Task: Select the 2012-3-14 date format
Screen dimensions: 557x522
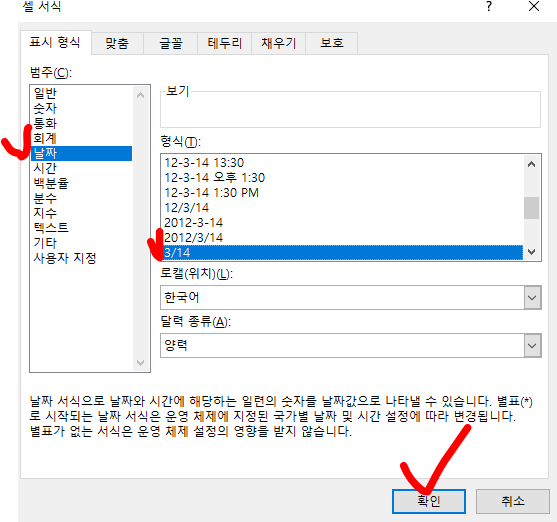Action: point(343,223)
